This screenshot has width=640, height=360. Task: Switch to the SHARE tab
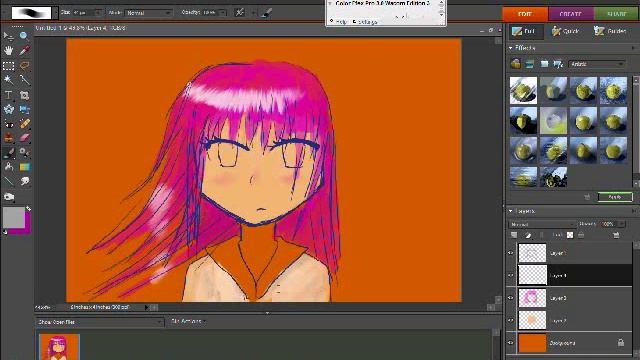tap(616, 14)
